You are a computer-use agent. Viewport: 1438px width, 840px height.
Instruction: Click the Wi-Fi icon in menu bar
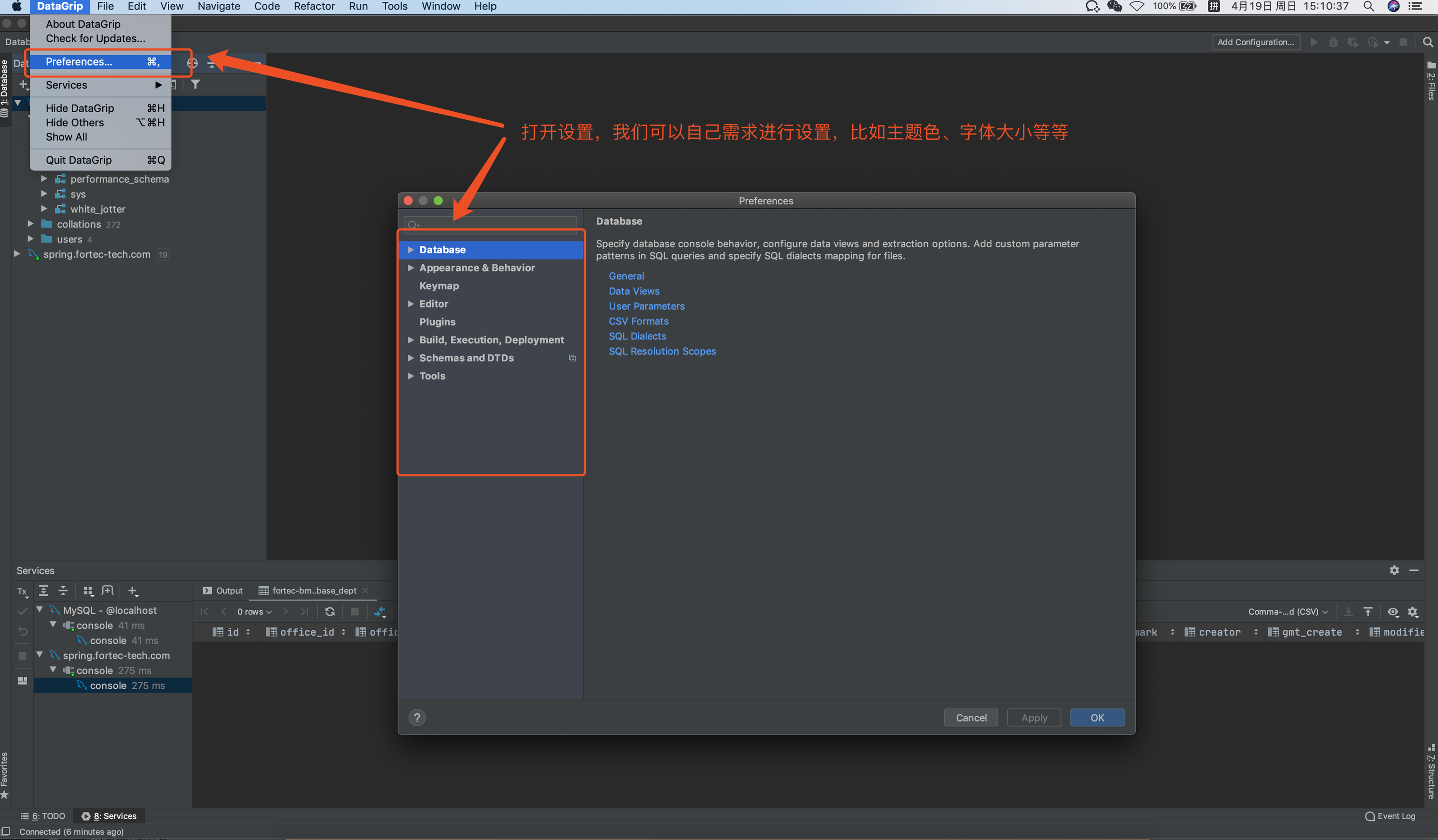[x=1137, y=6]
